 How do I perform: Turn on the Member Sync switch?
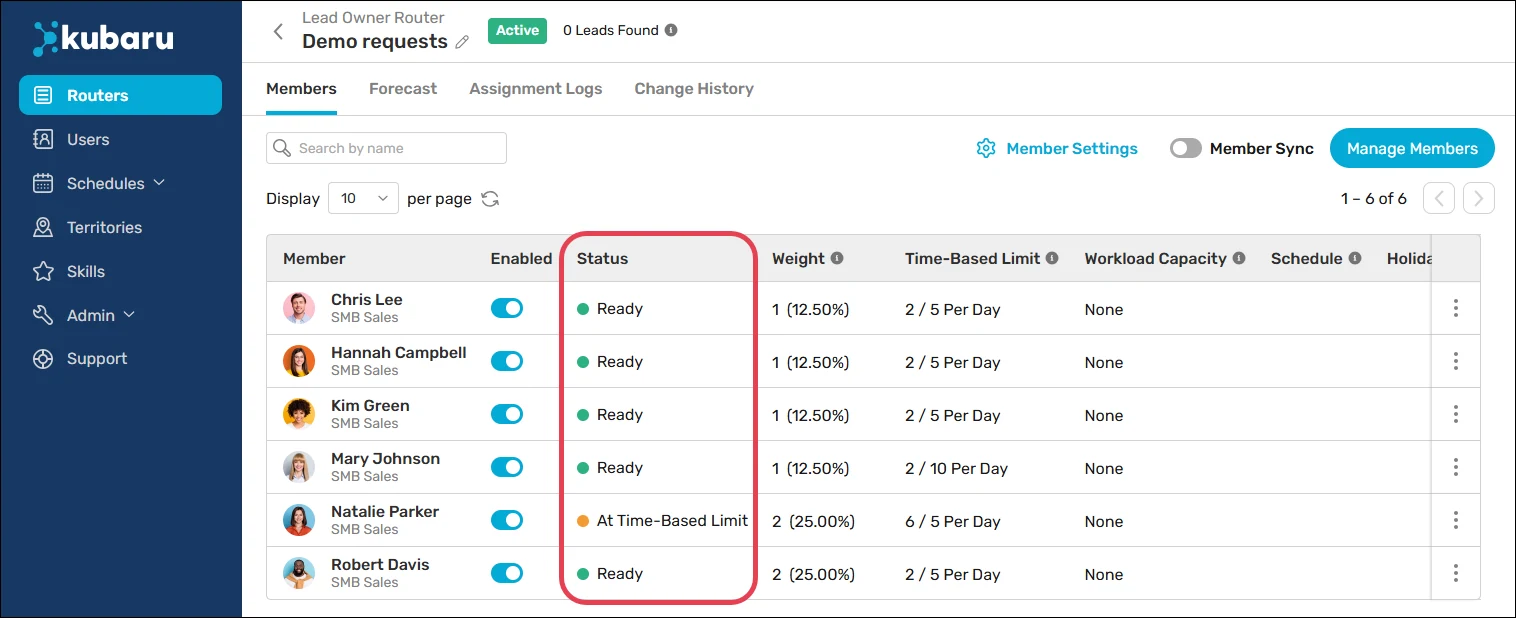[x=1186, y=148]
